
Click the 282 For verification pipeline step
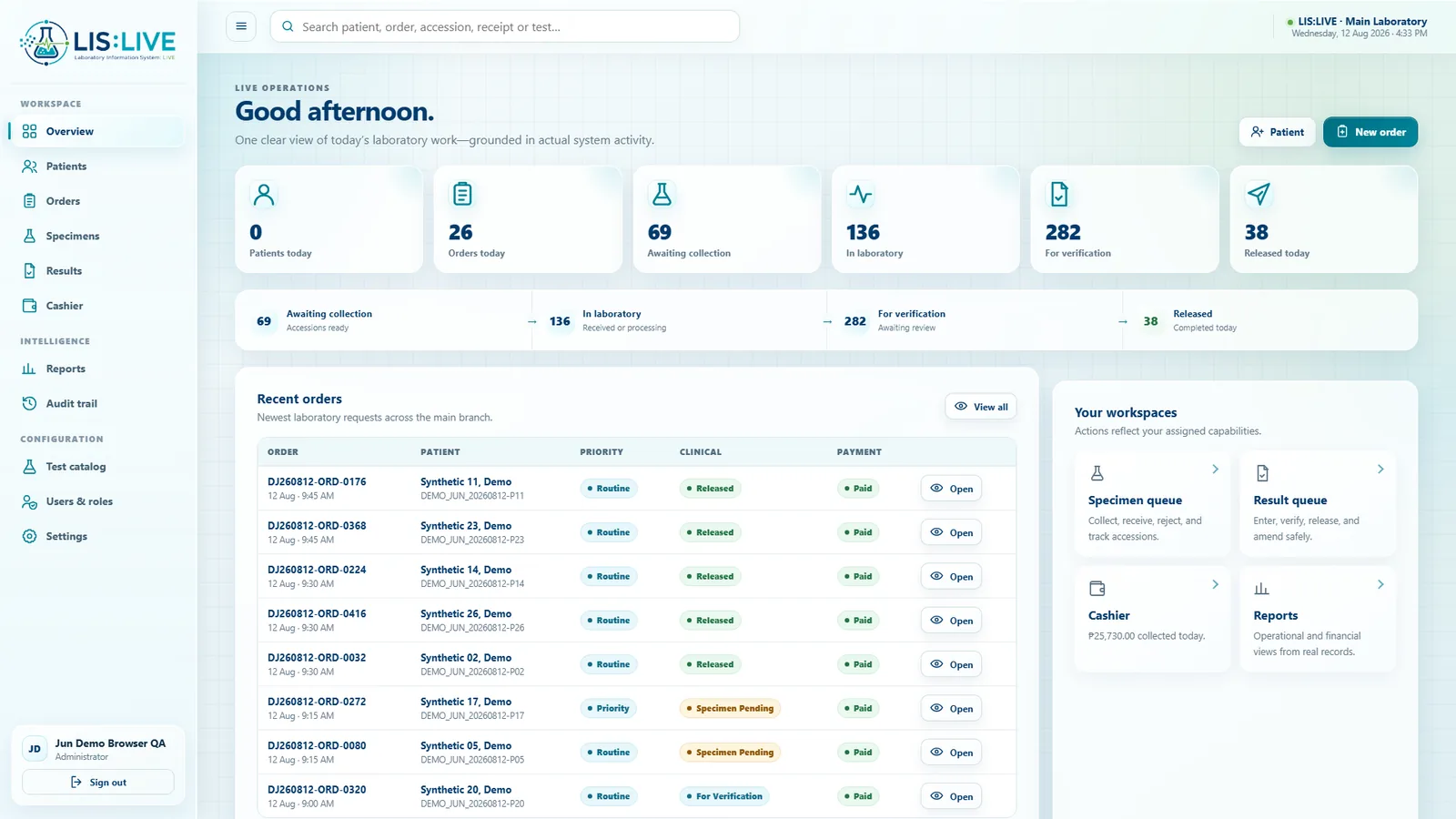975,320
